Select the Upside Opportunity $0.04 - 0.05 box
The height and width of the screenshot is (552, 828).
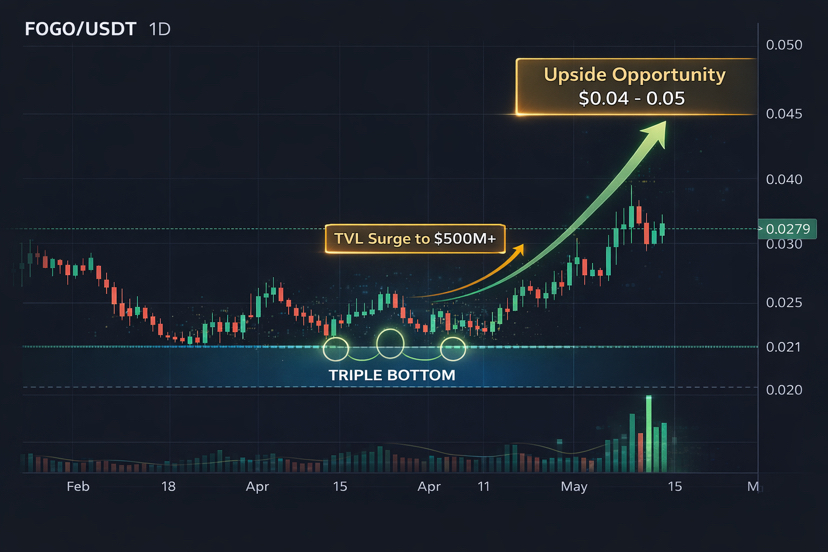[636, 87]
